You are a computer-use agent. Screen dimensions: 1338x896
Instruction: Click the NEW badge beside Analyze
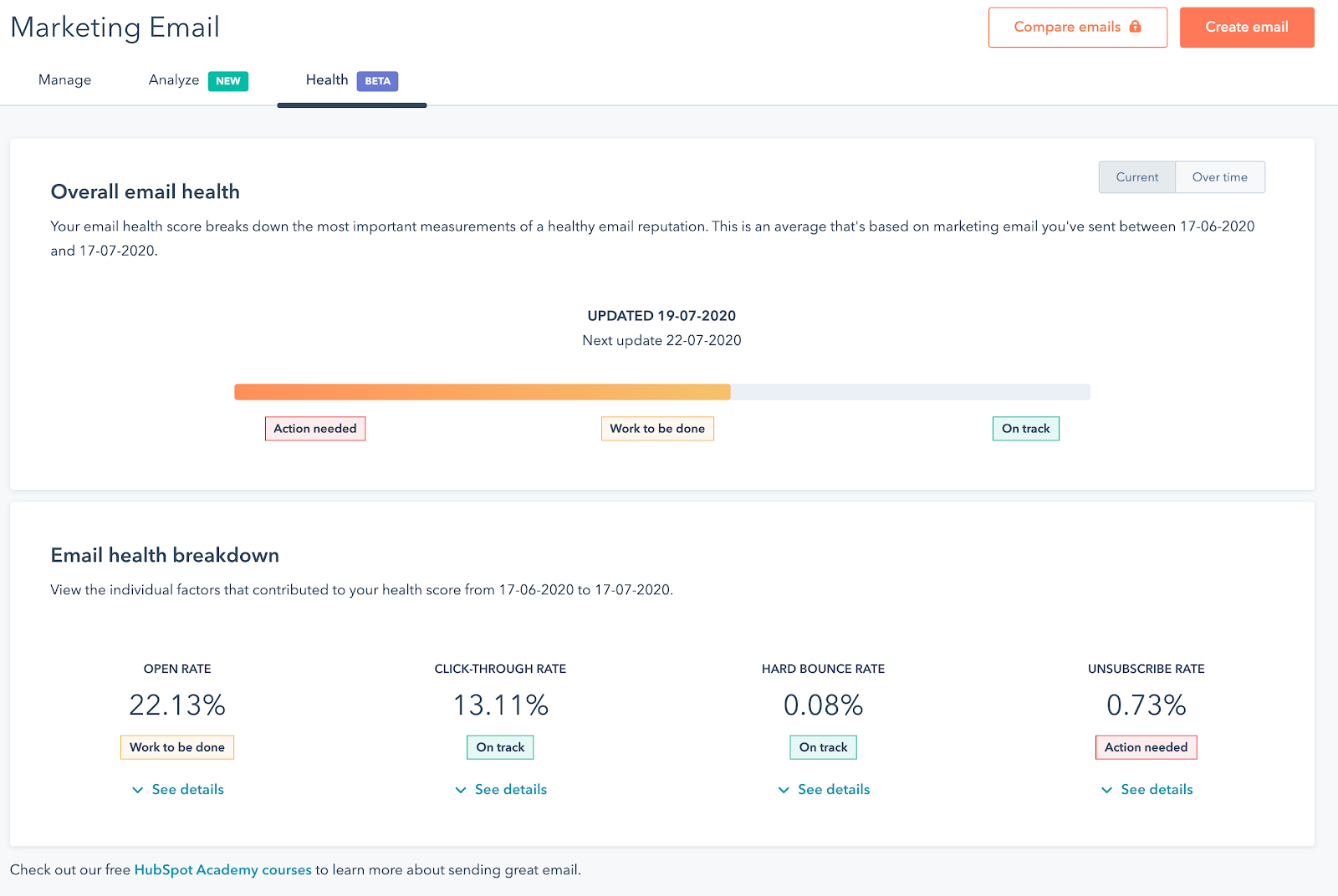click(227, 81)
